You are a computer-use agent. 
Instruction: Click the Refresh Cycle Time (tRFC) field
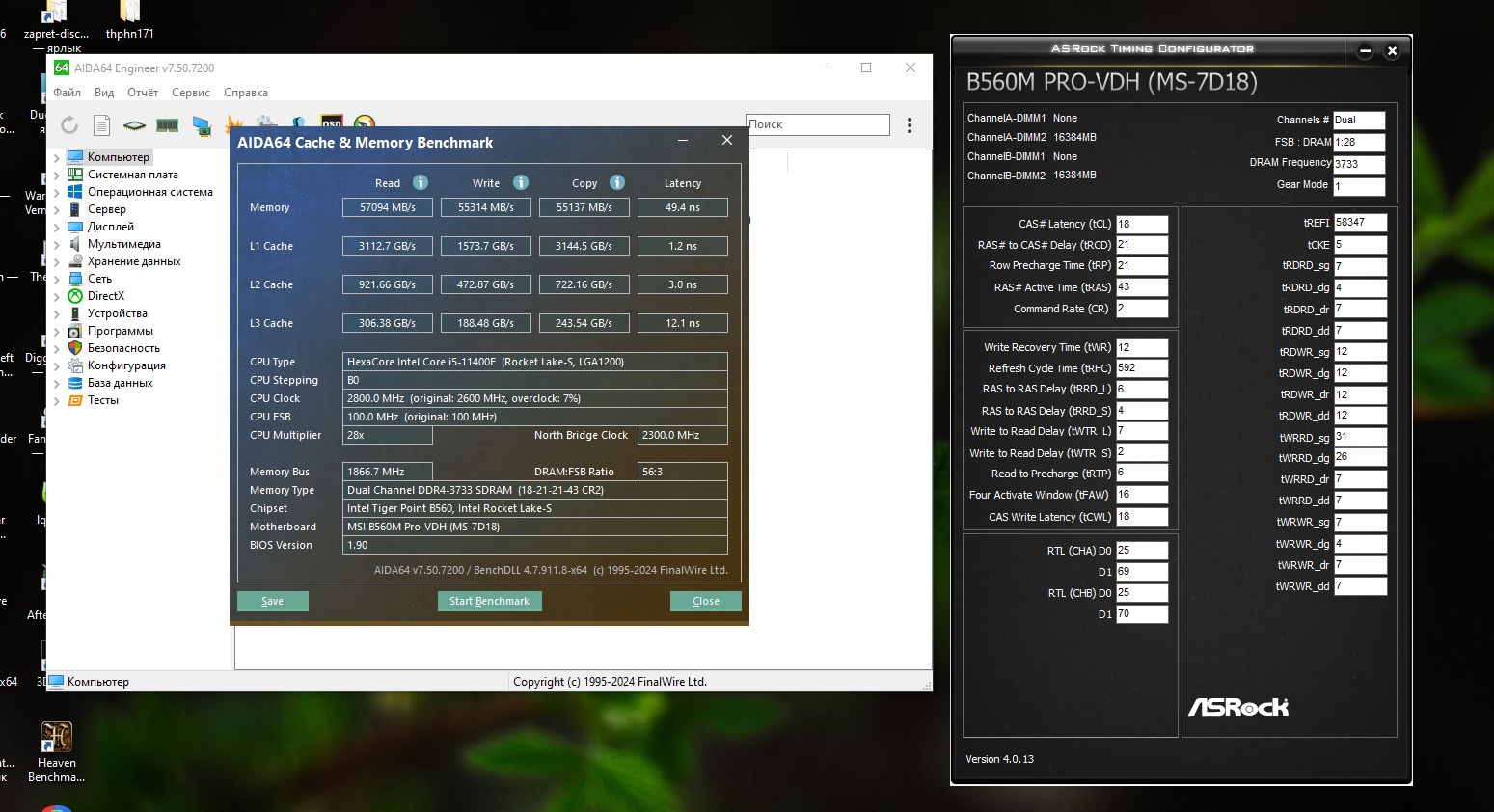click(1142, 368)
